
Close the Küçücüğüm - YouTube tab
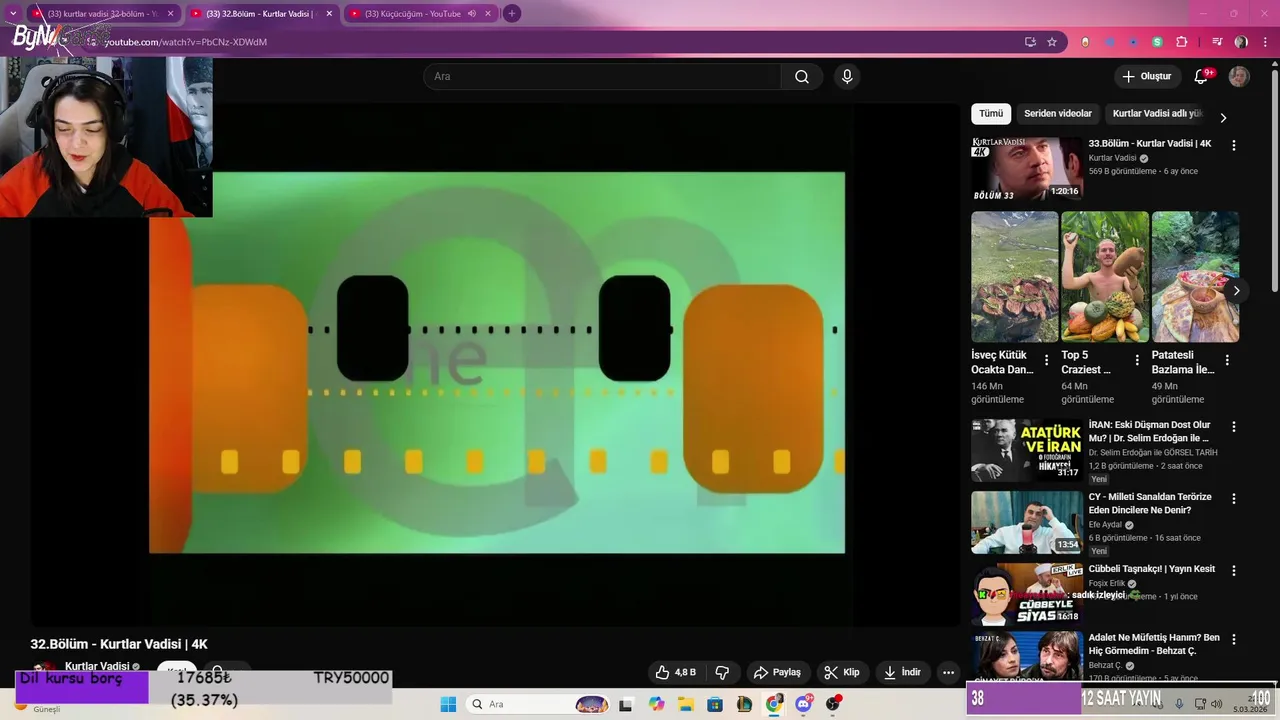coord(487,14)
